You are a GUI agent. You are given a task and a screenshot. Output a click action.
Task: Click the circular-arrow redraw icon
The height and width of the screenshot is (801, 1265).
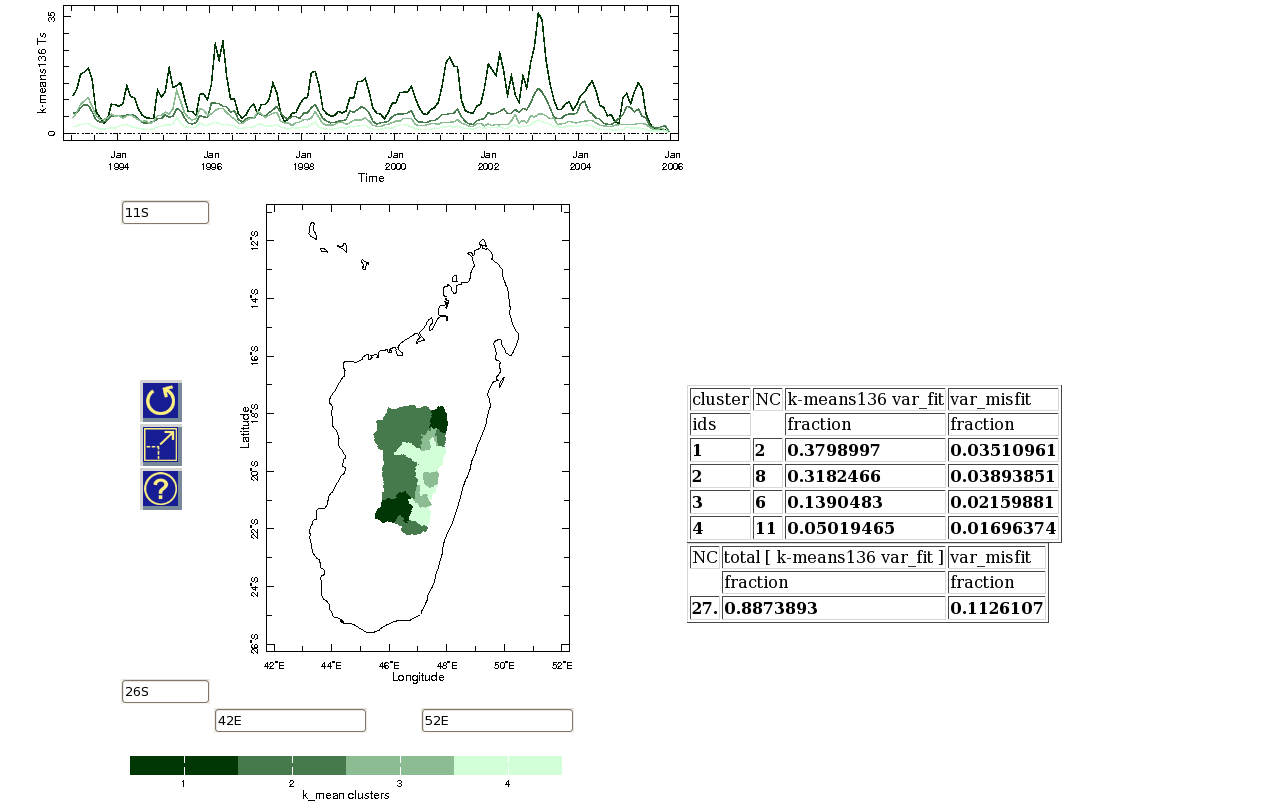click(161, 401)
